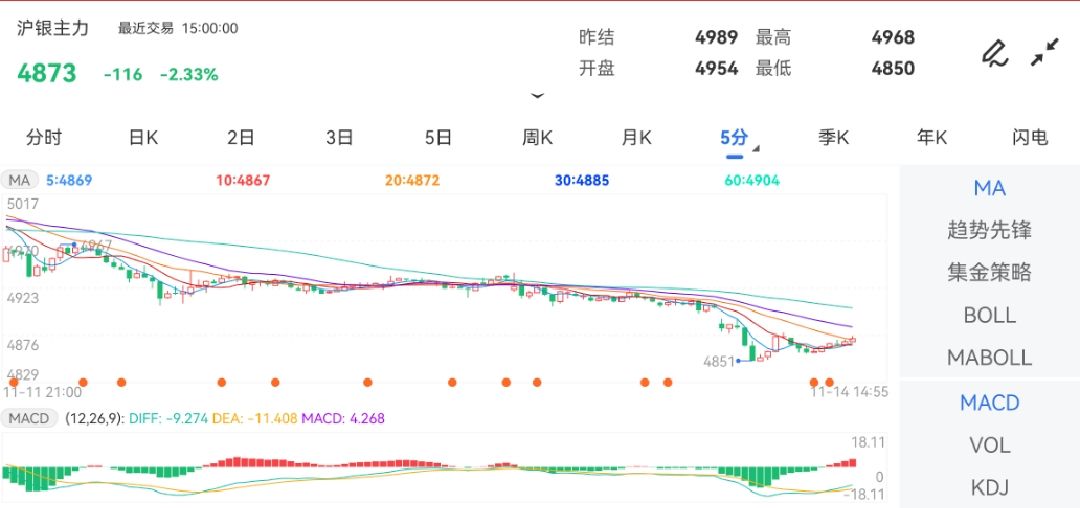Image resolution: width=1080 pixels, height=508 pixels.
Task: Select the 3日 chart tab
Action: pos(340,138)
